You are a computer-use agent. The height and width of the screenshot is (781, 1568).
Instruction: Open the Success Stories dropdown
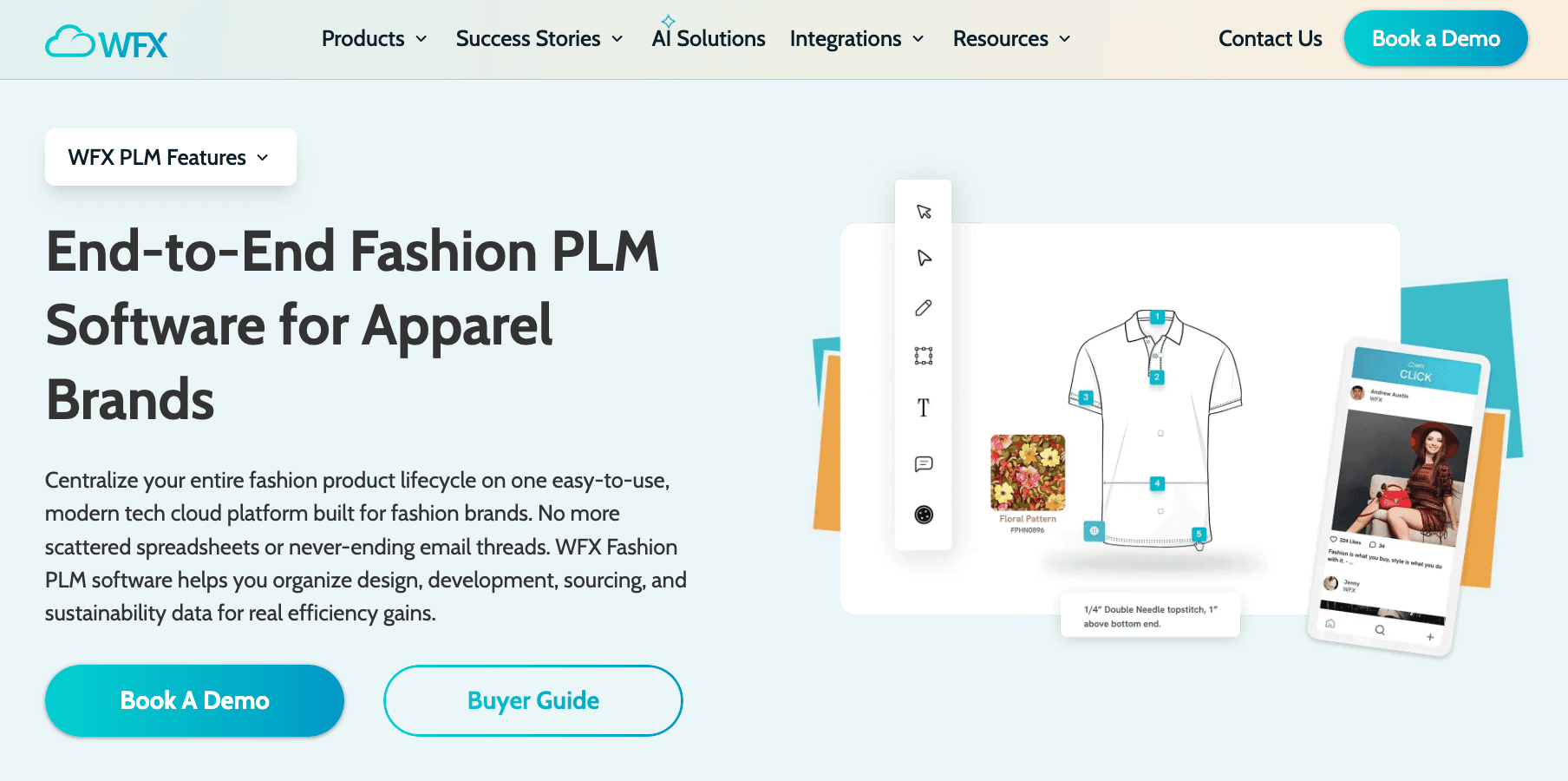click(539, 39)
